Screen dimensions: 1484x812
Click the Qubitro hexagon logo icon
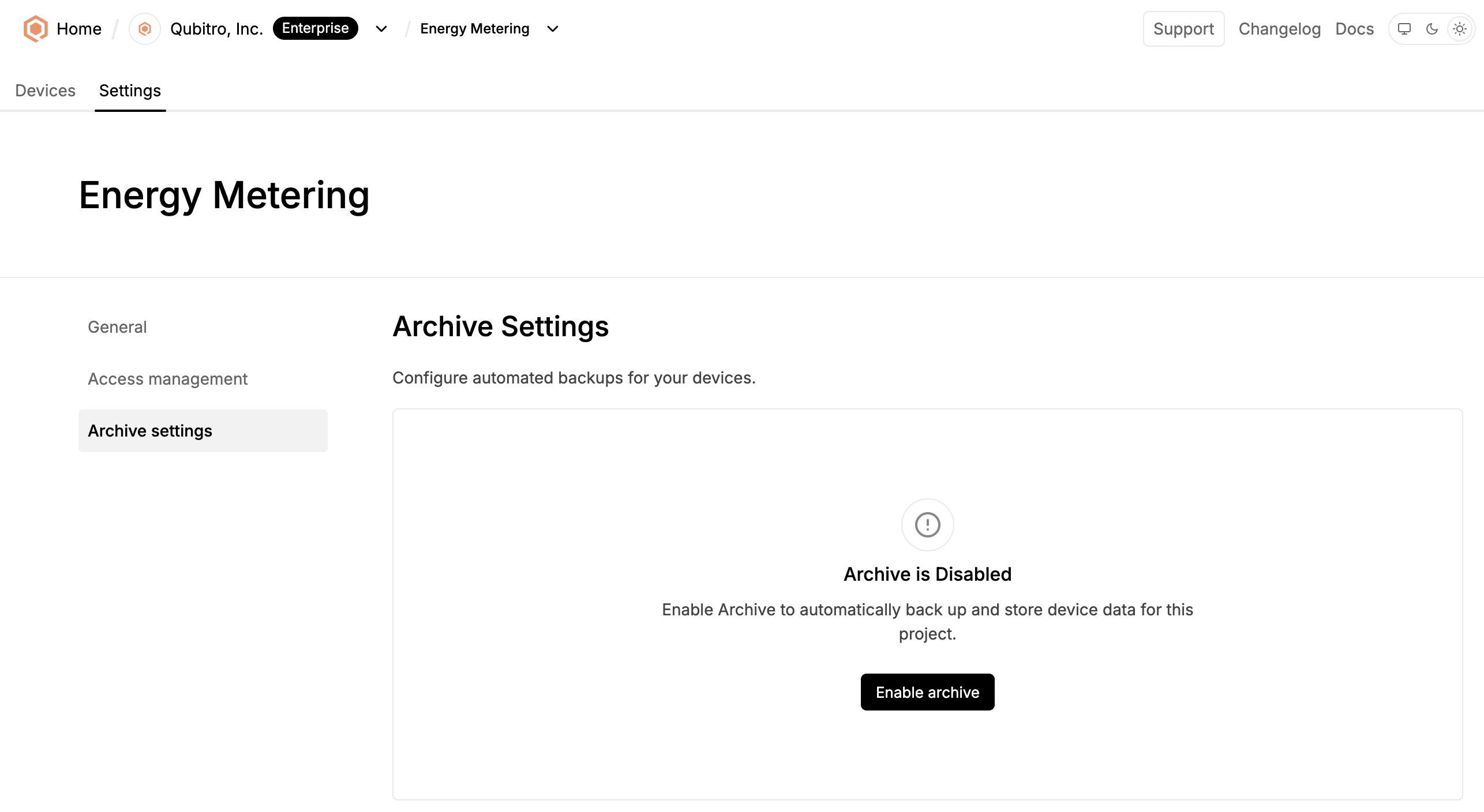click(35, 28)
